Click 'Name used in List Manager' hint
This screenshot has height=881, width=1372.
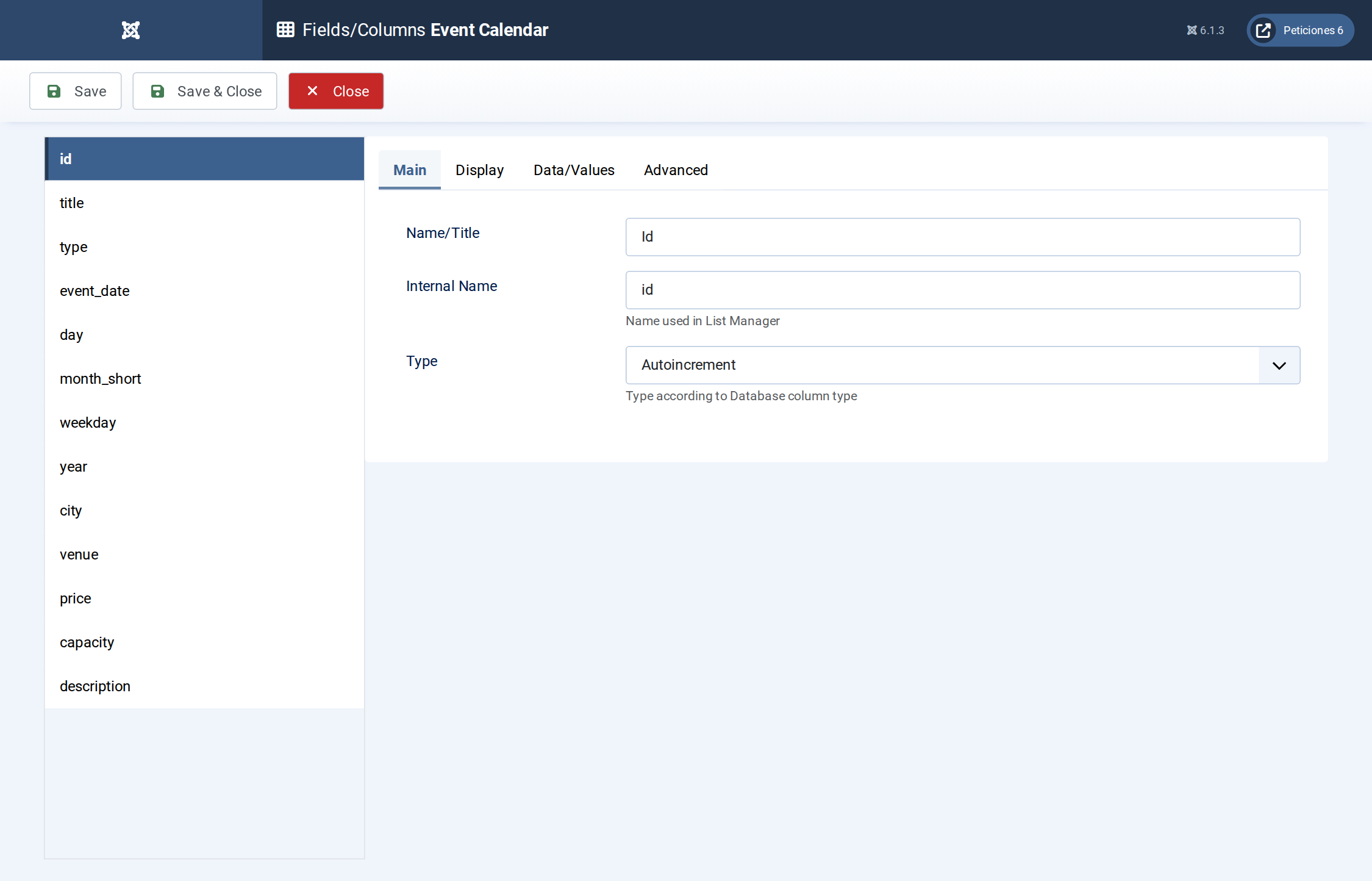[702, 321]
